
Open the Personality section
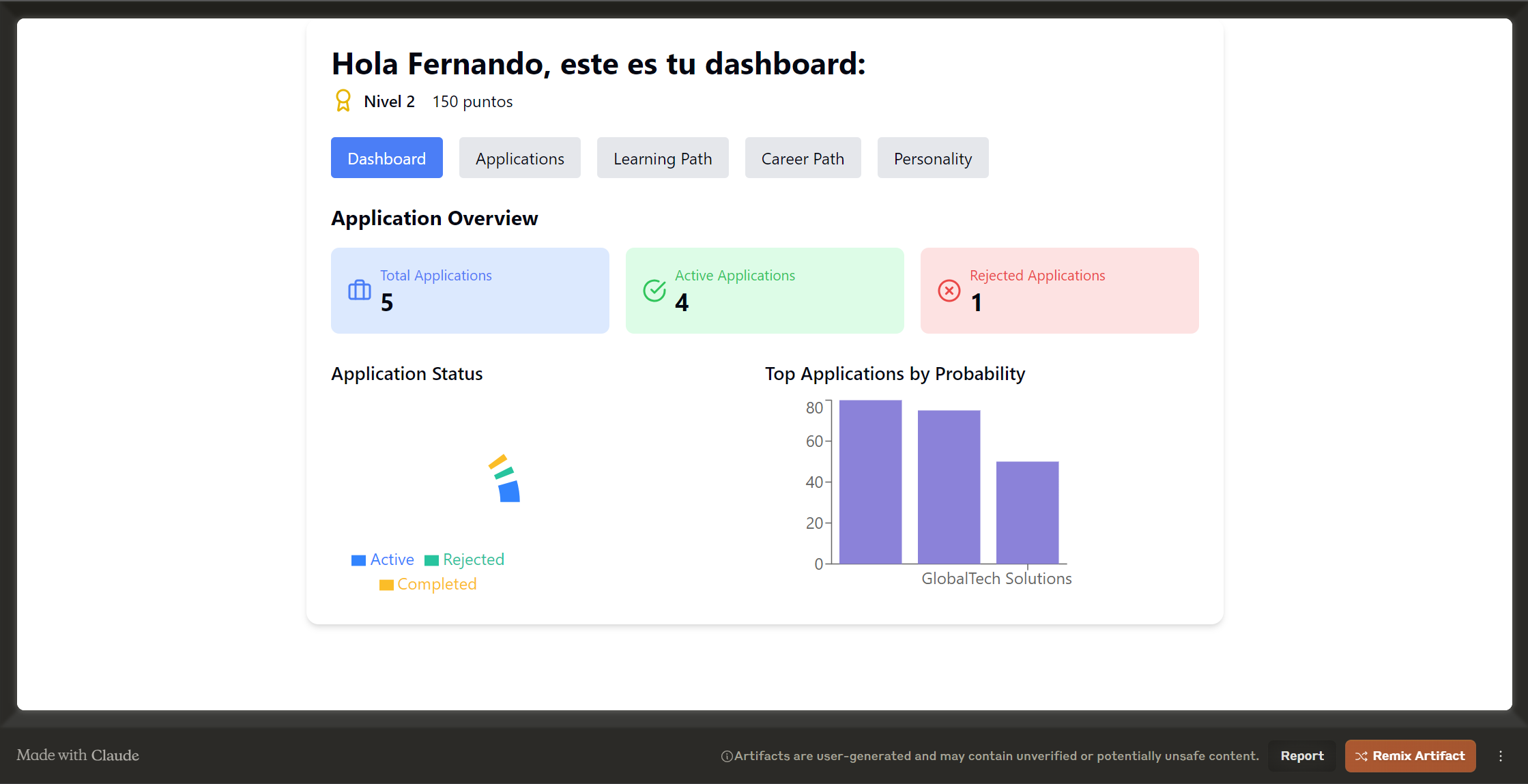pos(932,158)
